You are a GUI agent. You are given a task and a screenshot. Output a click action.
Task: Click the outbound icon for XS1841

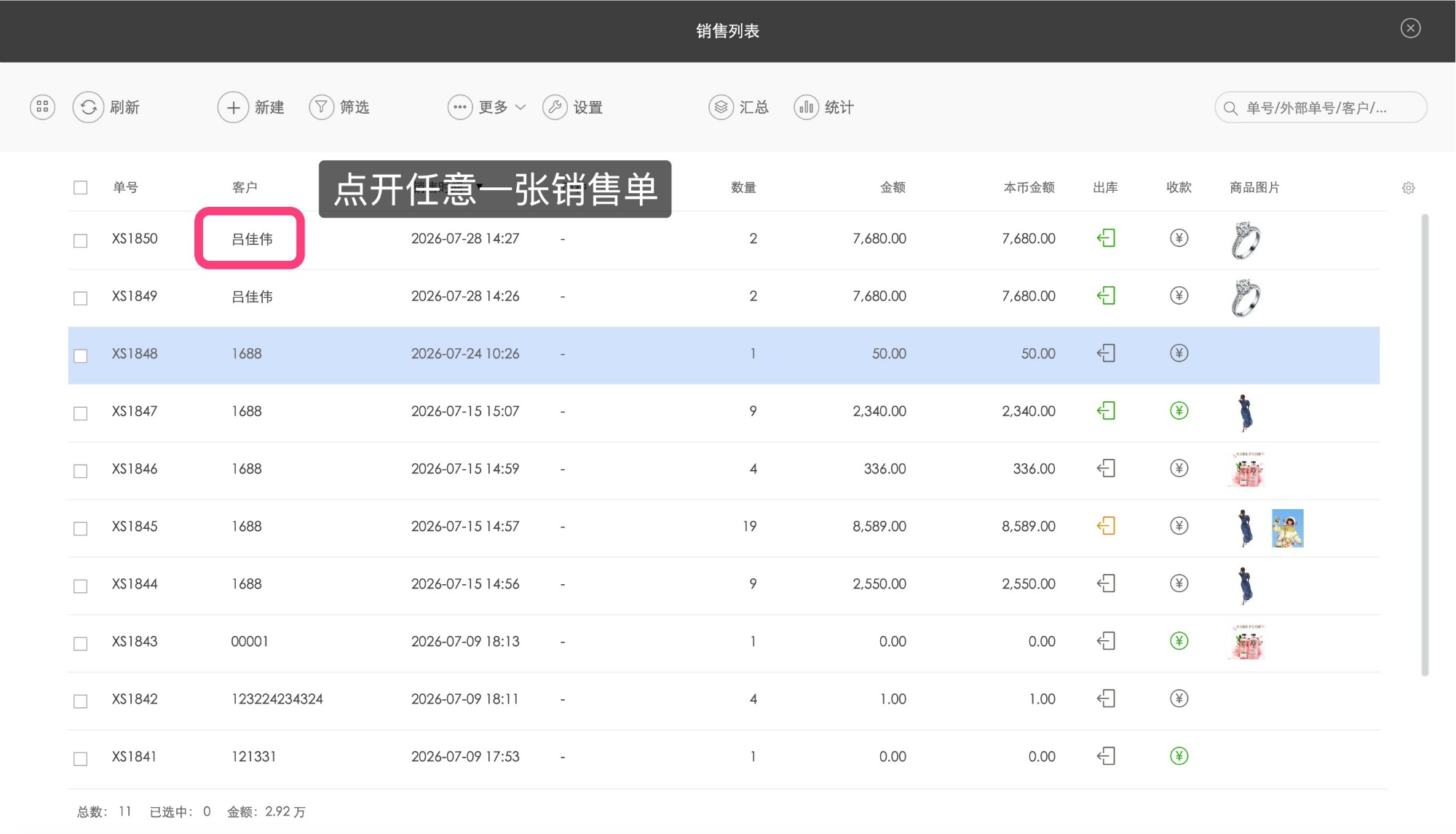pyautogui.click(x=1106, y=756)
